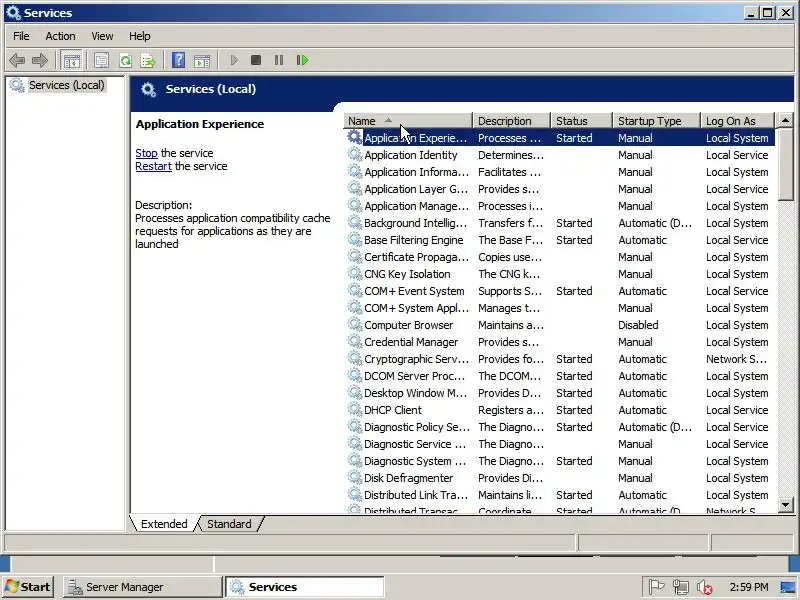Image resolution: width=800 pixels, height=600 pixels.
Task: Sort by Name column header
Action: (x=408, y=121)
